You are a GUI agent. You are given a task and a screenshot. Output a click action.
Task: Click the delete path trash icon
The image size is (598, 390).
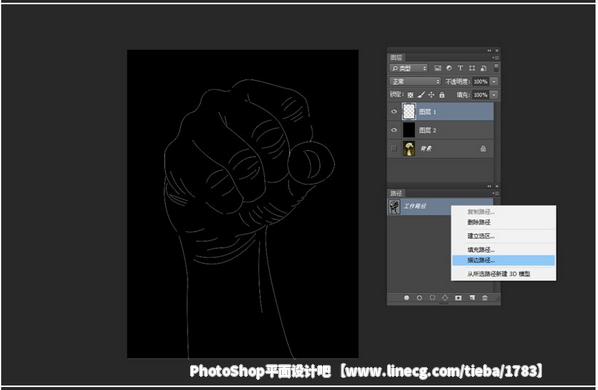pos(485,298)
